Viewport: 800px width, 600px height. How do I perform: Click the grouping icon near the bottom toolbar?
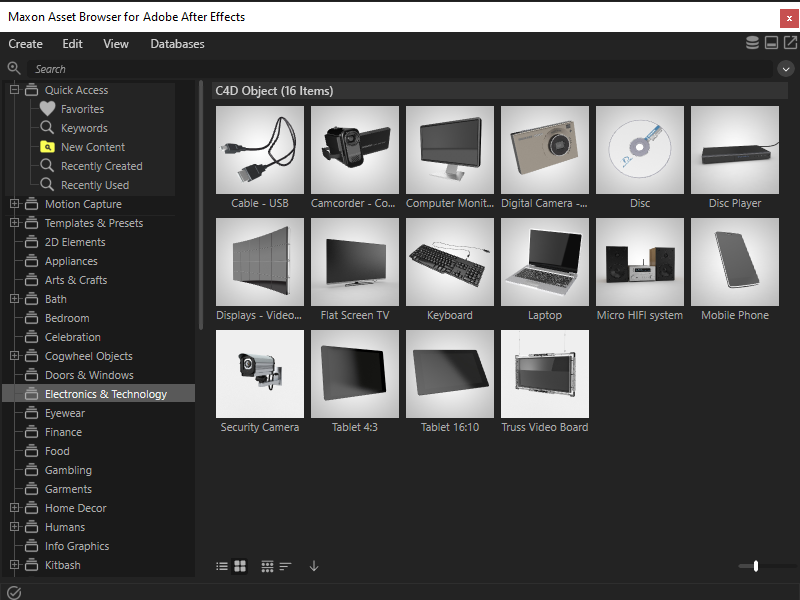(267, 566)
